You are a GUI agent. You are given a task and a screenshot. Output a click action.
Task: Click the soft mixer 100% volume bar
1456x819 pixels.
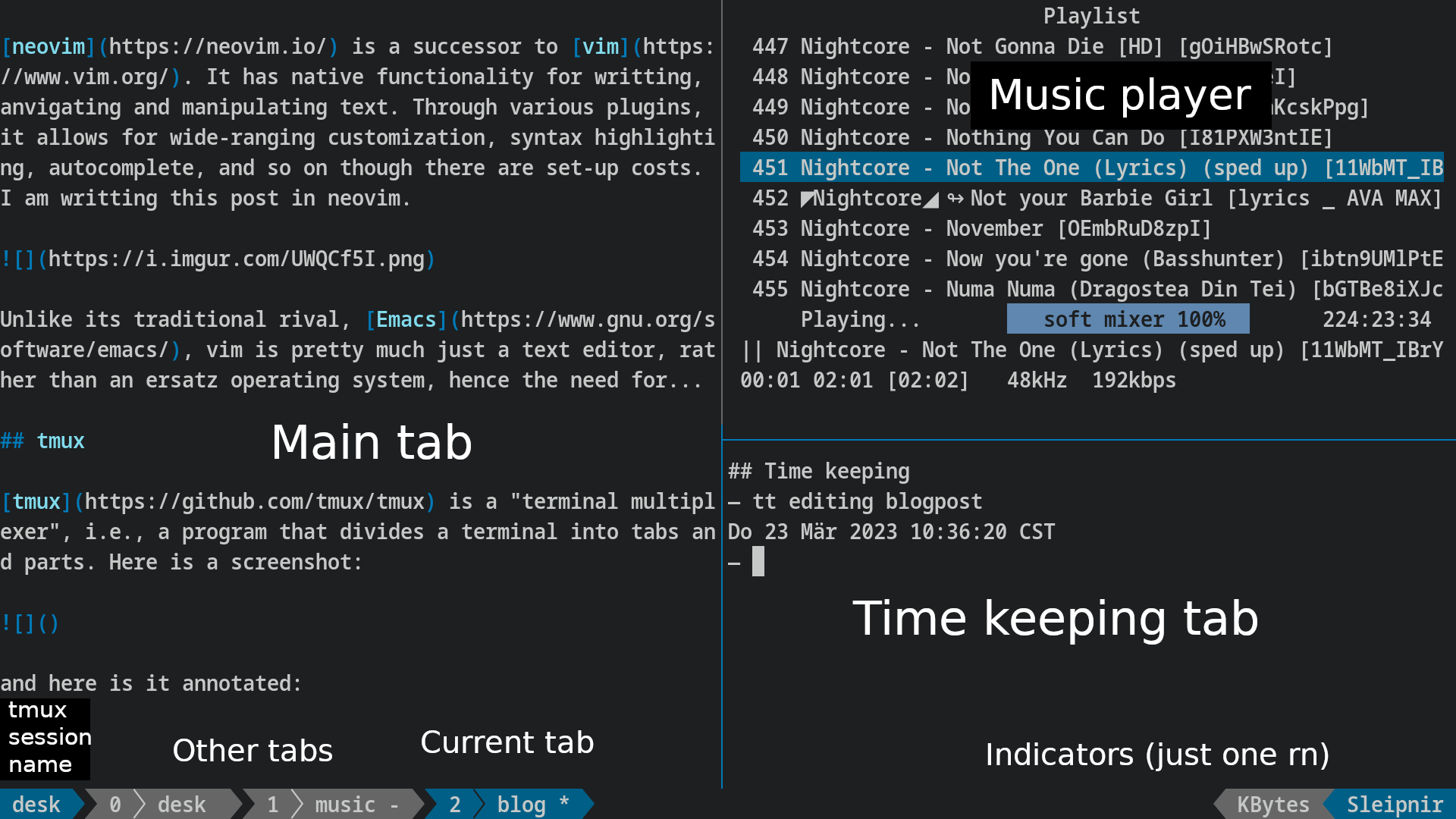click(x=1128, y=319)
